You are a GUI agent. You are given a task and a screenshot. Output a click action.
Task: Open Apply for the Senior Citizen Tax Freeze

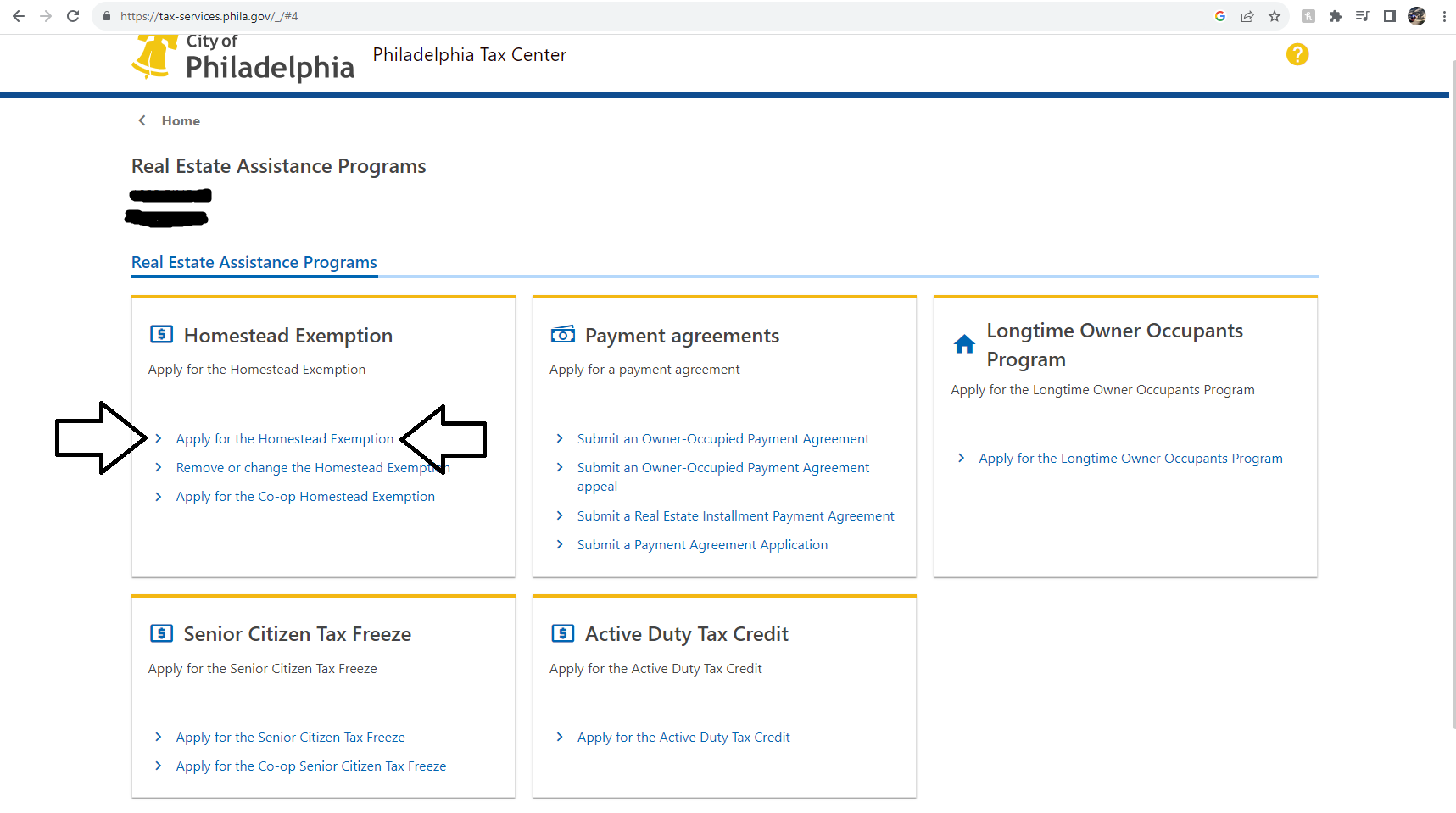pos(291,738)
